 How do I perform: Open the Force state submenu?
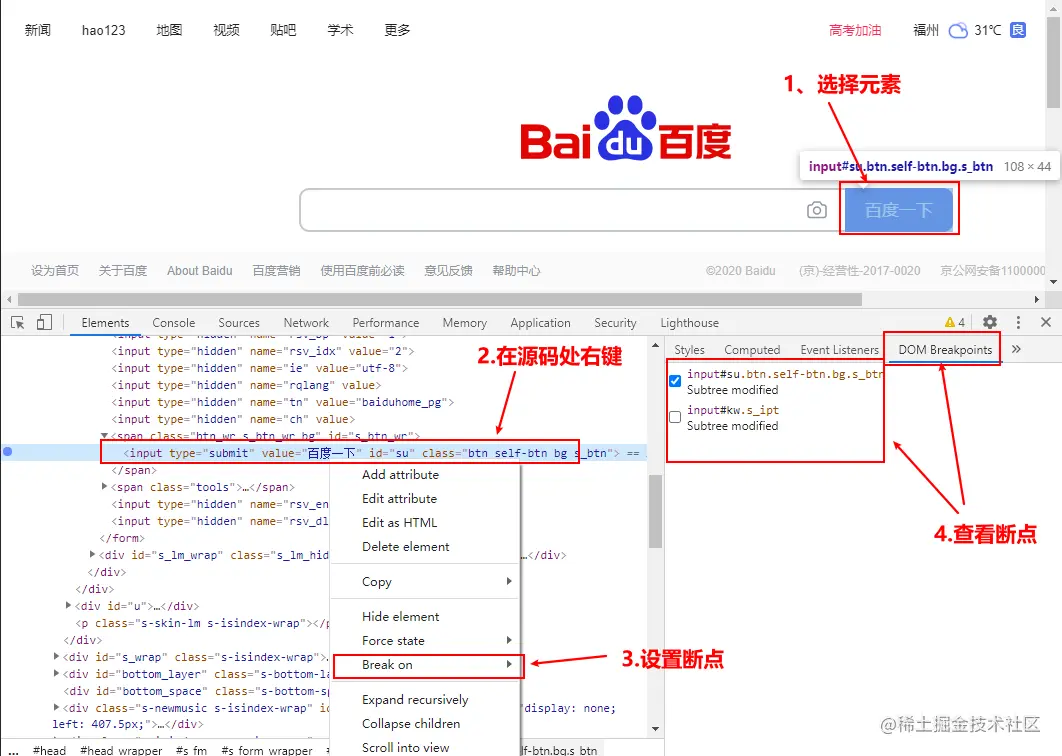tap(425, 641)
